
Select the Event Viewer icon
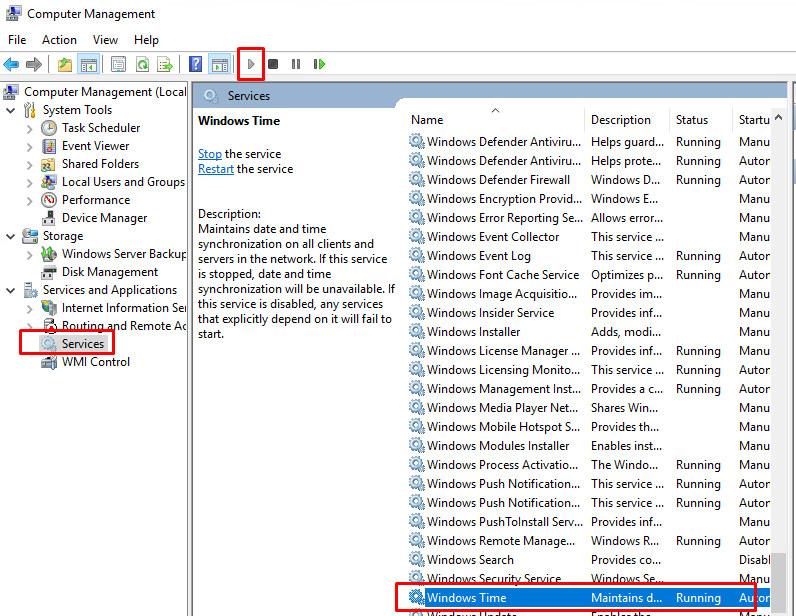(49, 146)
